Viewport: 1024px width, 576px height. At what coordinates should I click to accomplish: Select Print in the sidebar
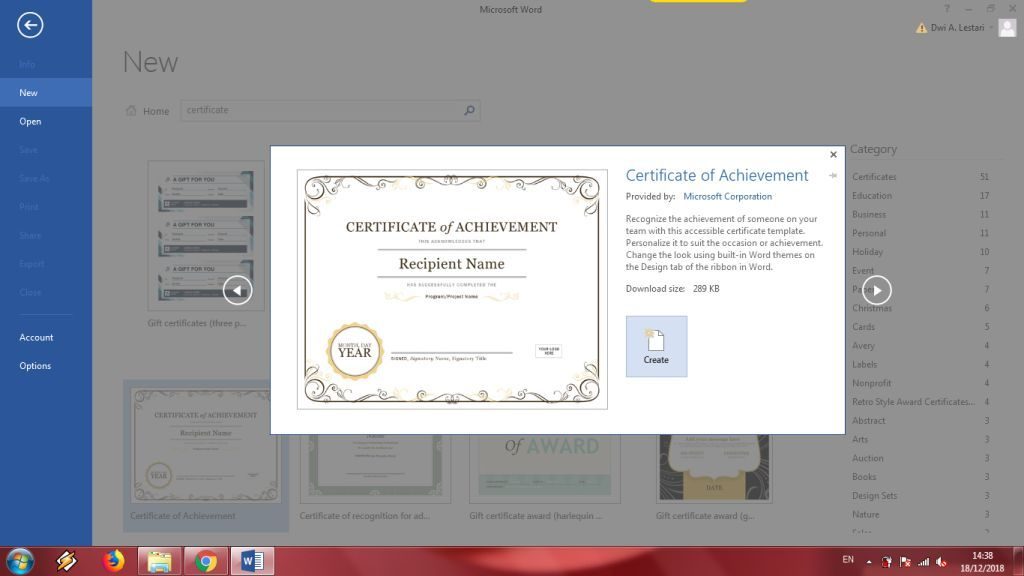click(x=46, y=207)
